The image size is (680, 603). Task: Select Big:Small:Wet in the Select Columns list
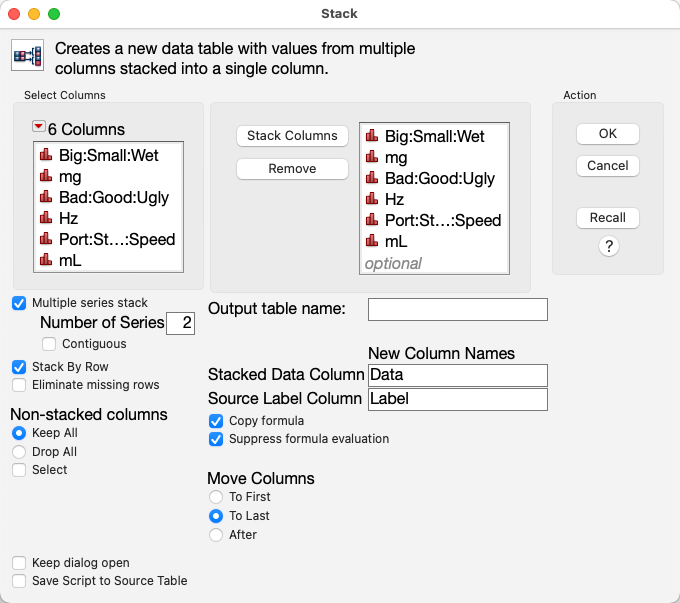(108, 155)
